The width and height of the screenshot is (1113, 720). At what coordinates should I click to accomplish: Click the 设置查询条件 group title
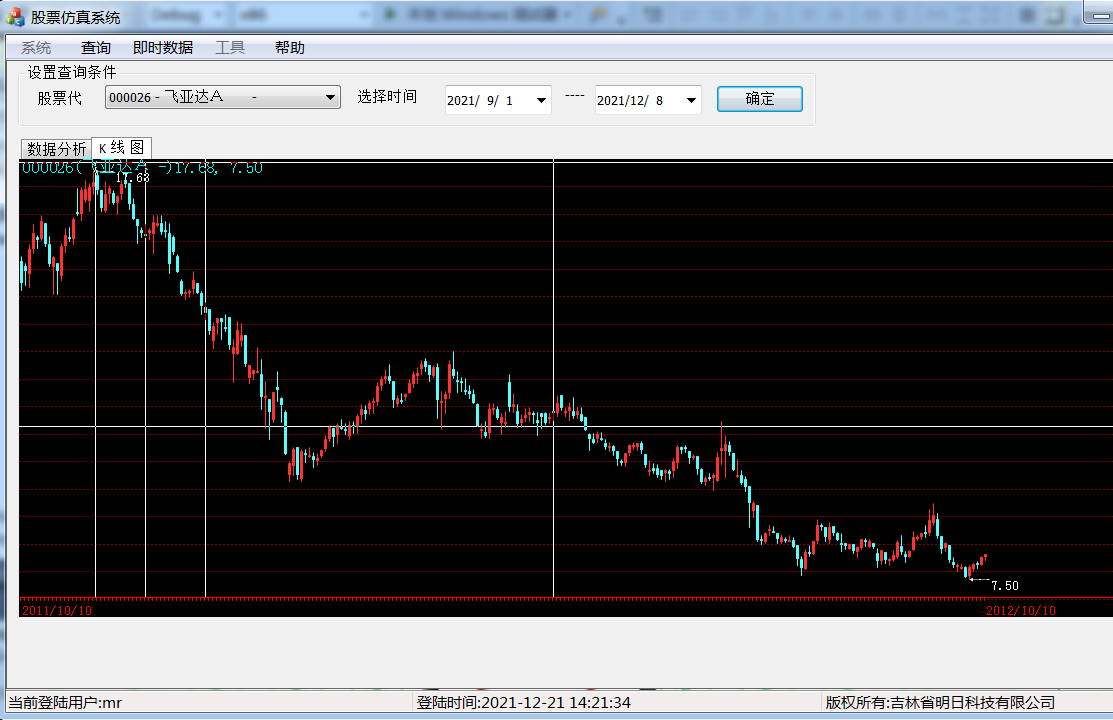click(x=72, y=72)
